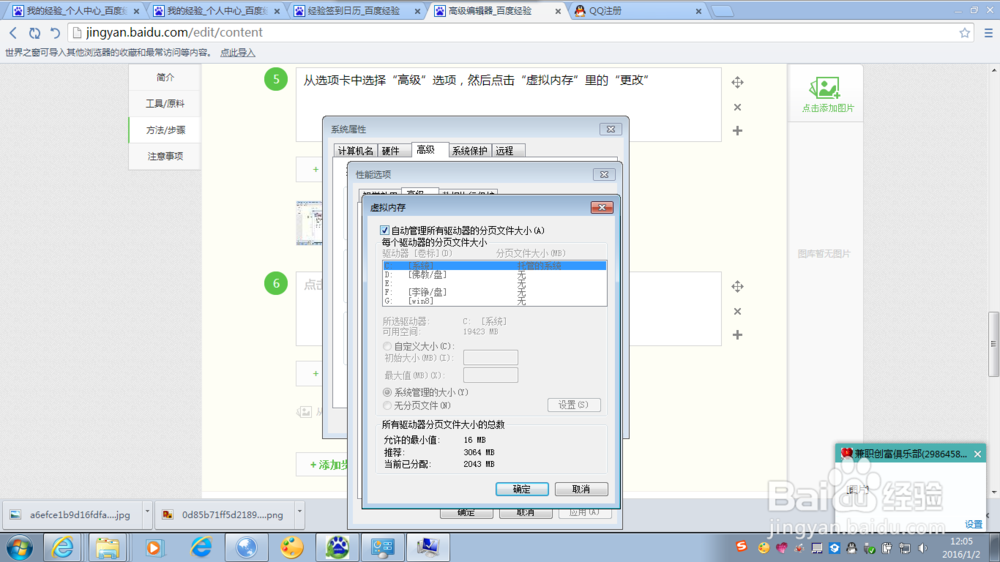Click the Sogou input S tray icon

pyautogui.click(x=741, y=547)
